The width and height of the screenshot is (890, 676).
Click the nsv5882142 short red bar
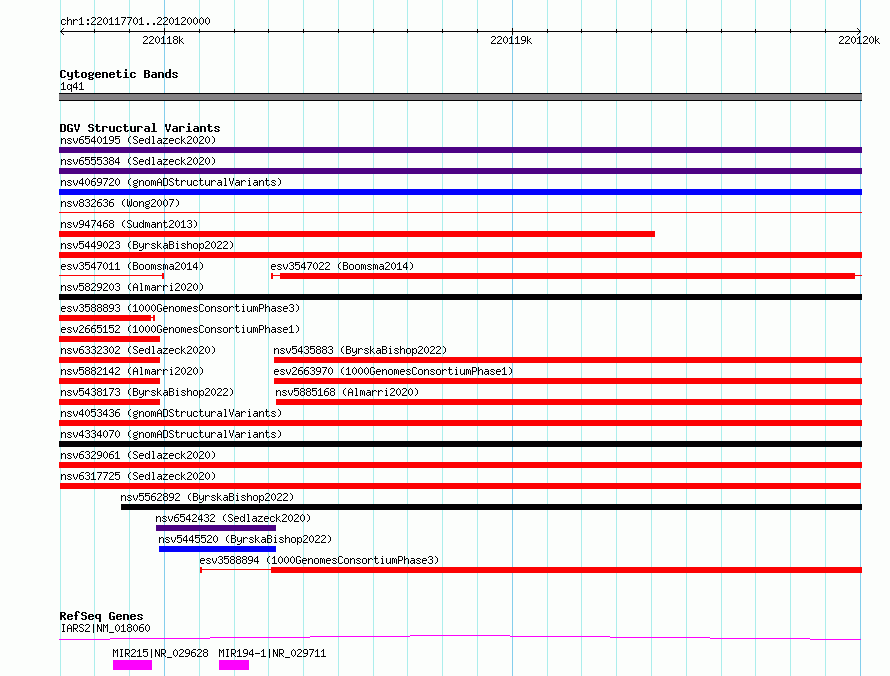110,381
